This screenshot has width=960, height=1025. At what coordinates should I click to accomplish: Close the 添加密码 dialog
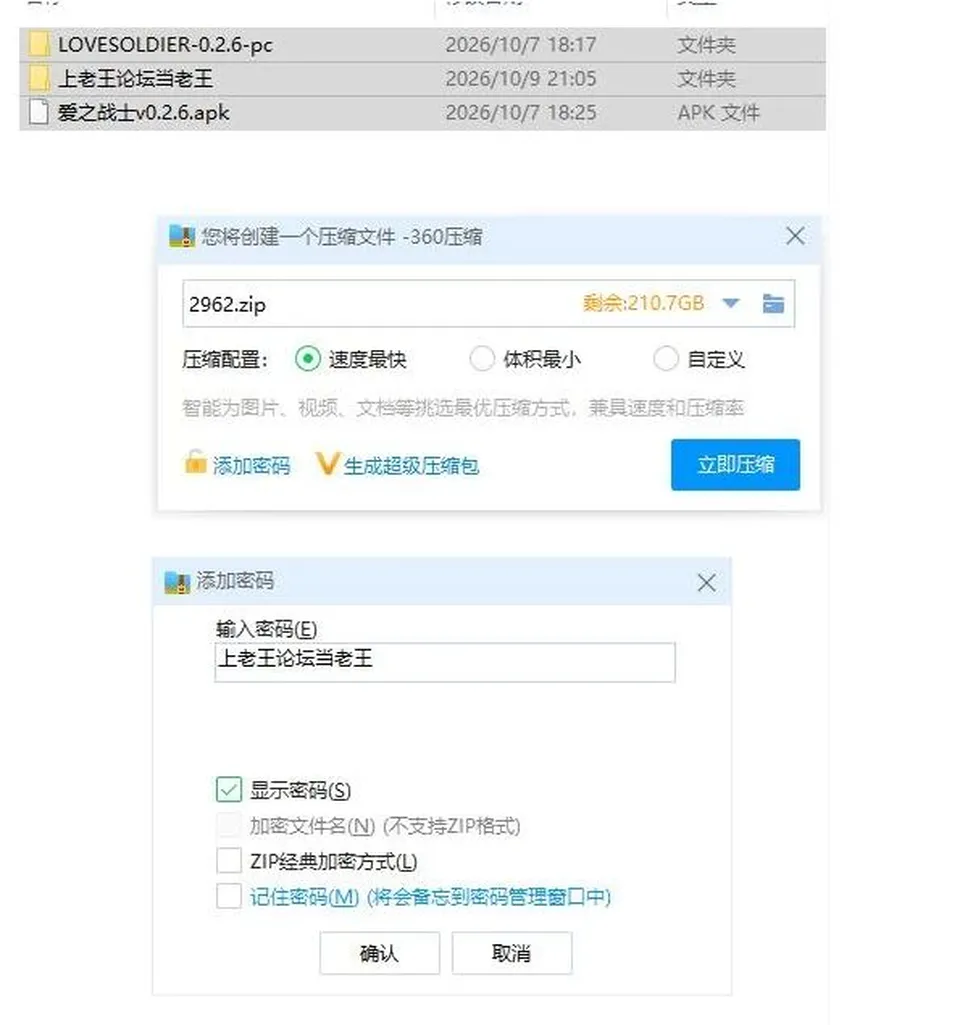pos(706,582)
